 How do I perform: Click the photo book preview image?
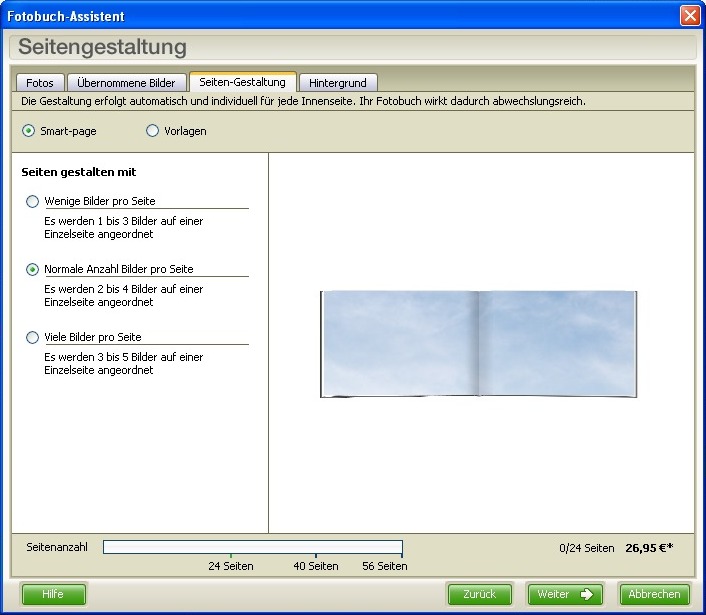click(478, 344)
